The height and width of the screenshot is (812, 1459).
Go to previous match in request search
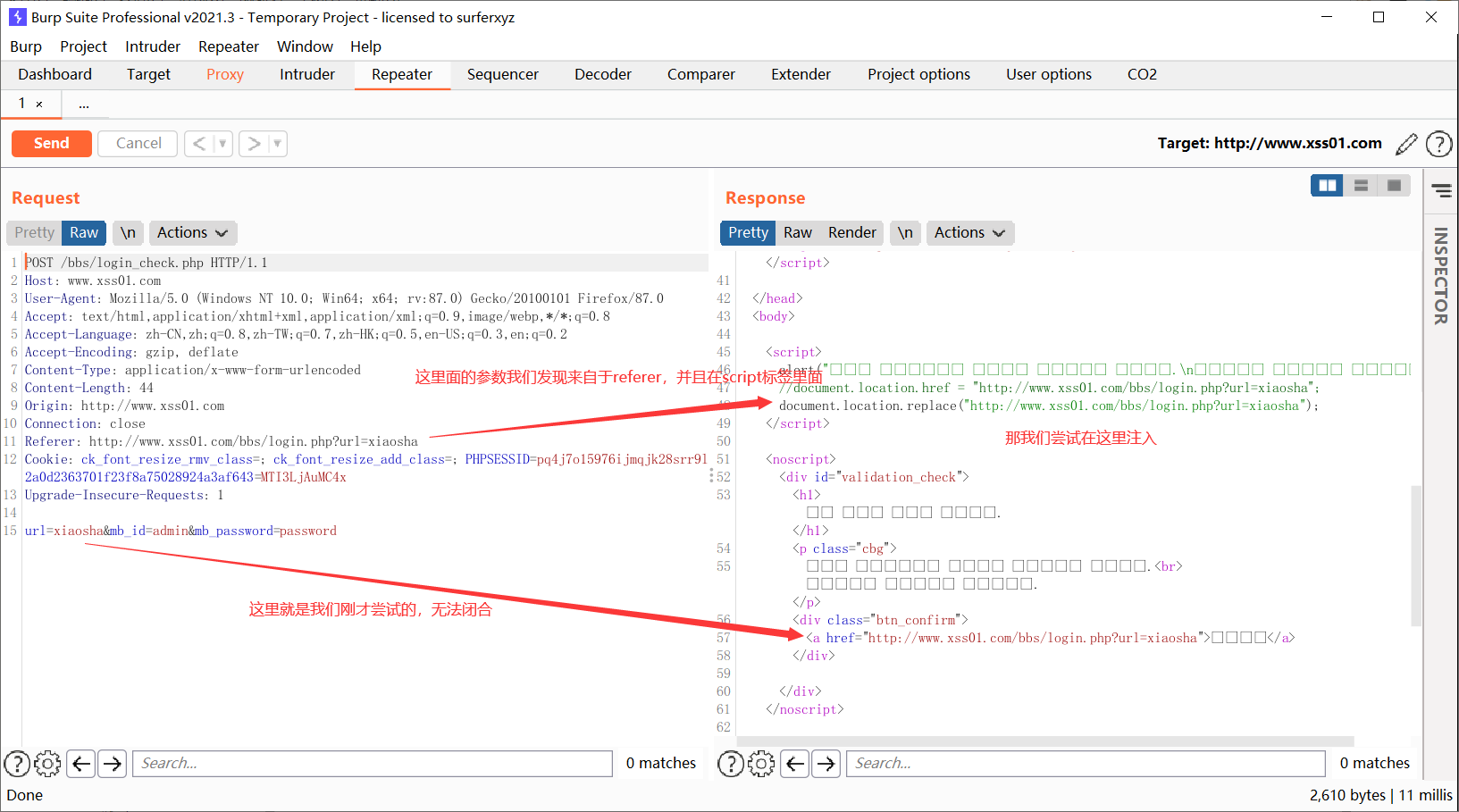[x=81, y=764]
